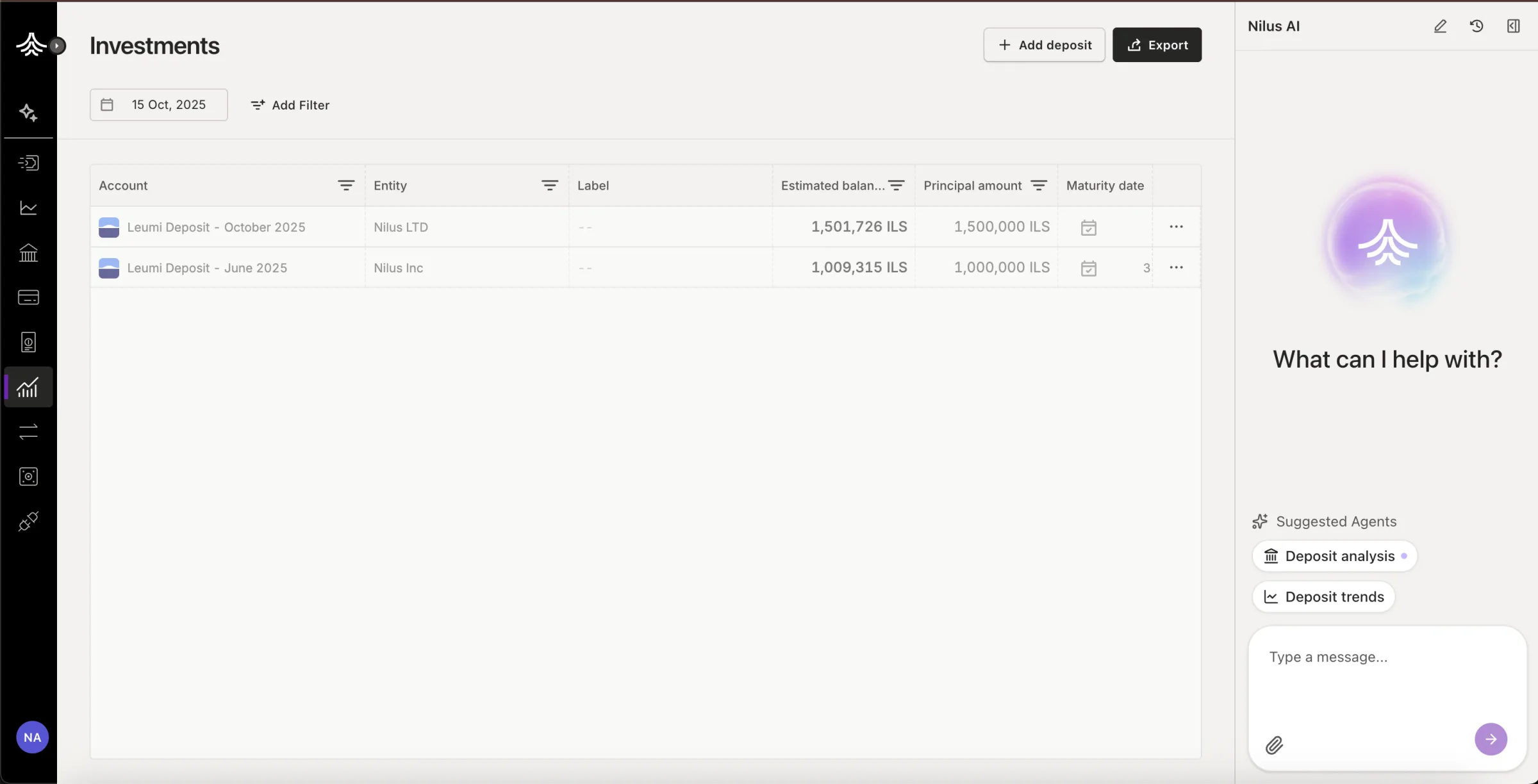The height and width of the screenshot is (784, 1538).
Task: Open the transfers arrows sidebar icon
Action: [28, 432]
